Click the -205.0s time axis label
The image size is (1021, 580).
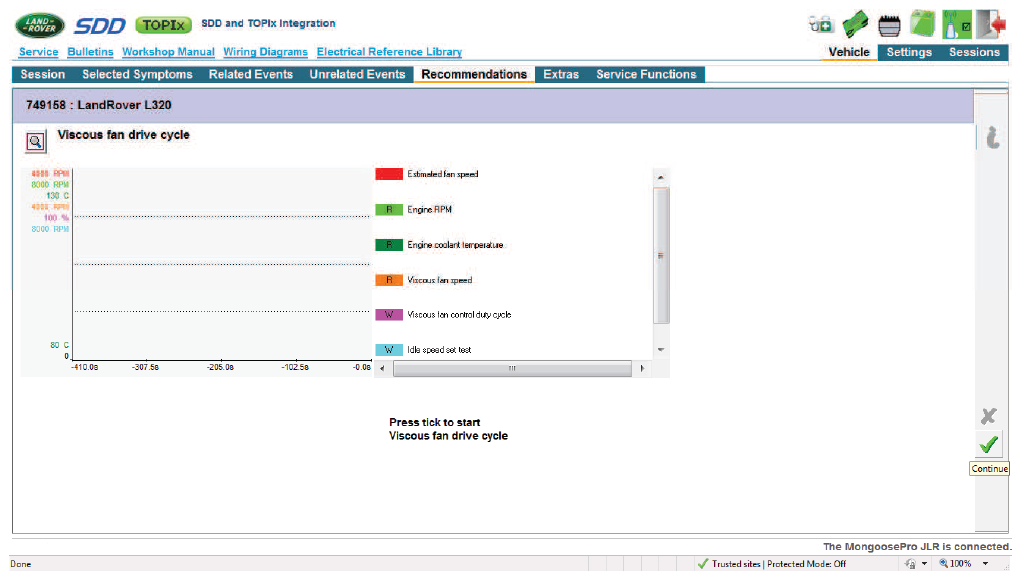click(x=220, y=368)
